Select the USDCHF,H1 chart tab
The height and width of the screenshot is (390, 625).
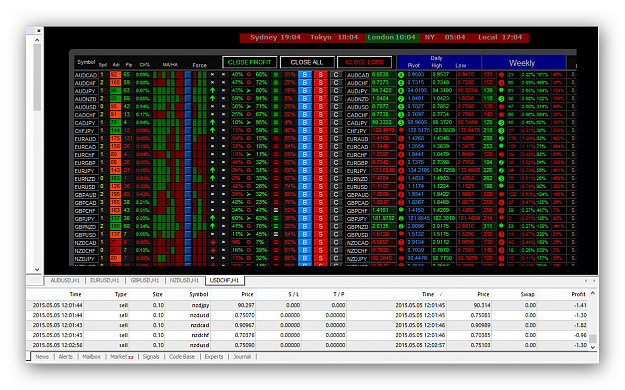[x=224, y=280]
